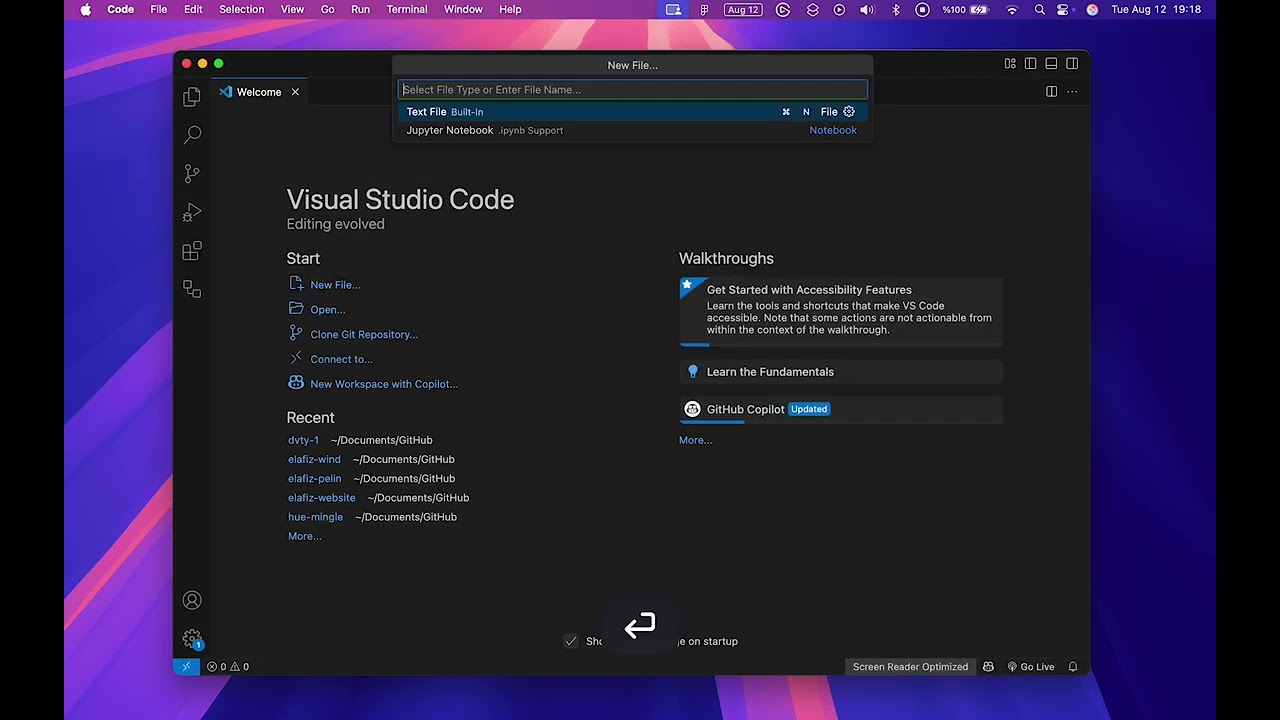This screenshot has height=720, width=1280.
Task: Toggle show welcome page on startup checkbox
Action: click(571, 641)
